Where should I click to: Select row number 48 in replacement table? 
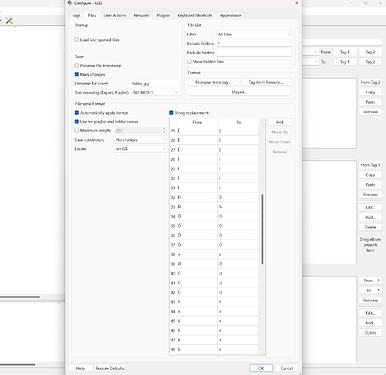(173, 349)
